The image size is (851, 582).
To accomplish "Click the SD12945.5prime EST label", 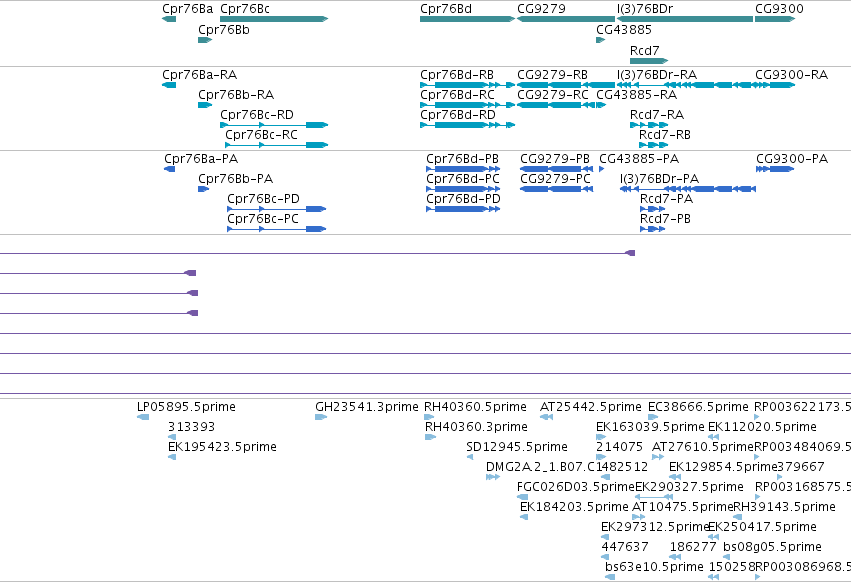I will pyautogui.click(x=517, y=447).
